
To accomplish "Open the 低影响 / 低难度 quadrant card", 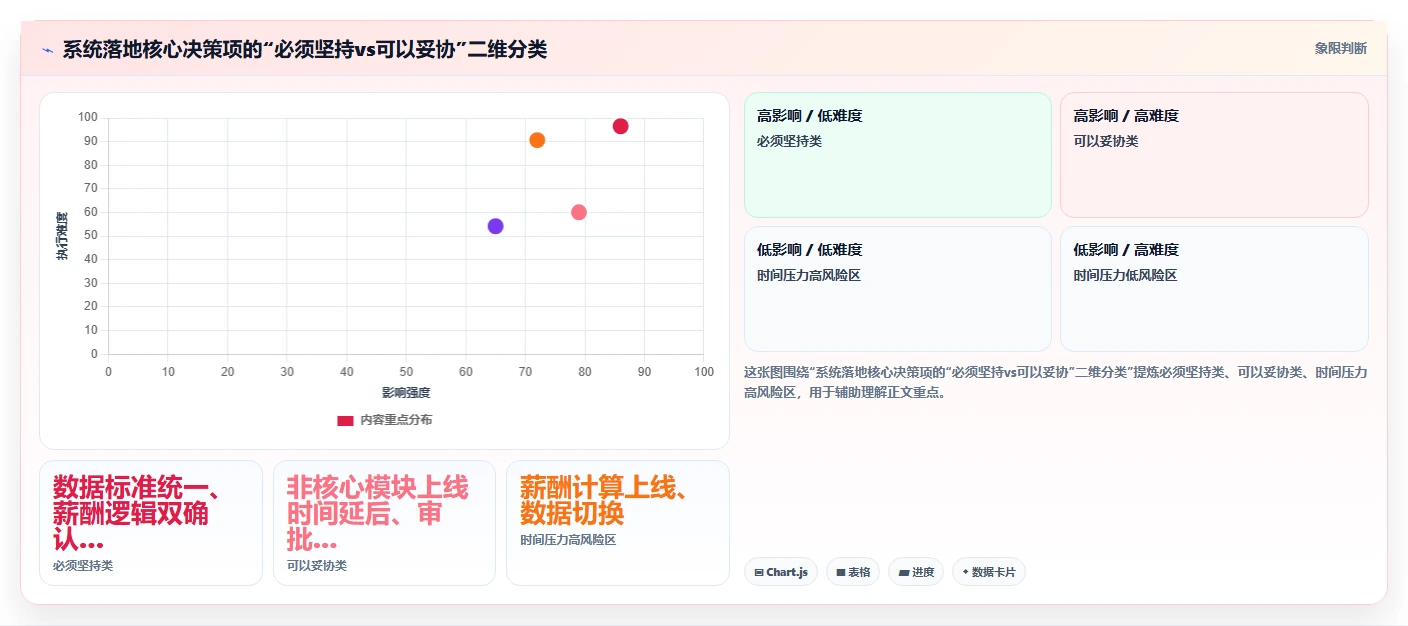I will (x=898, y=289).
